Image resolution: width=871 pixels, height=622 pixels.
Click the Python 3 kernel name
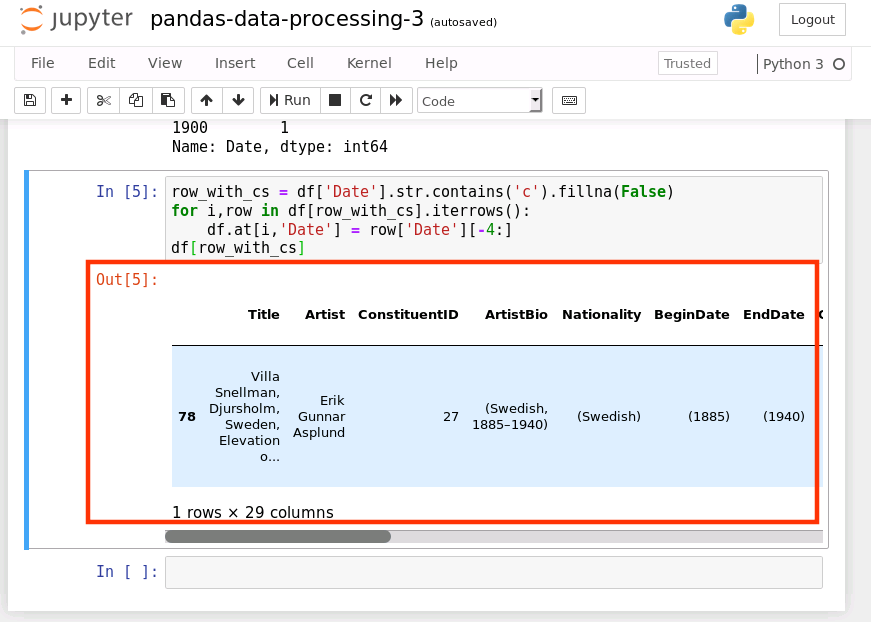pyautogui.click(x=793, y=64)
